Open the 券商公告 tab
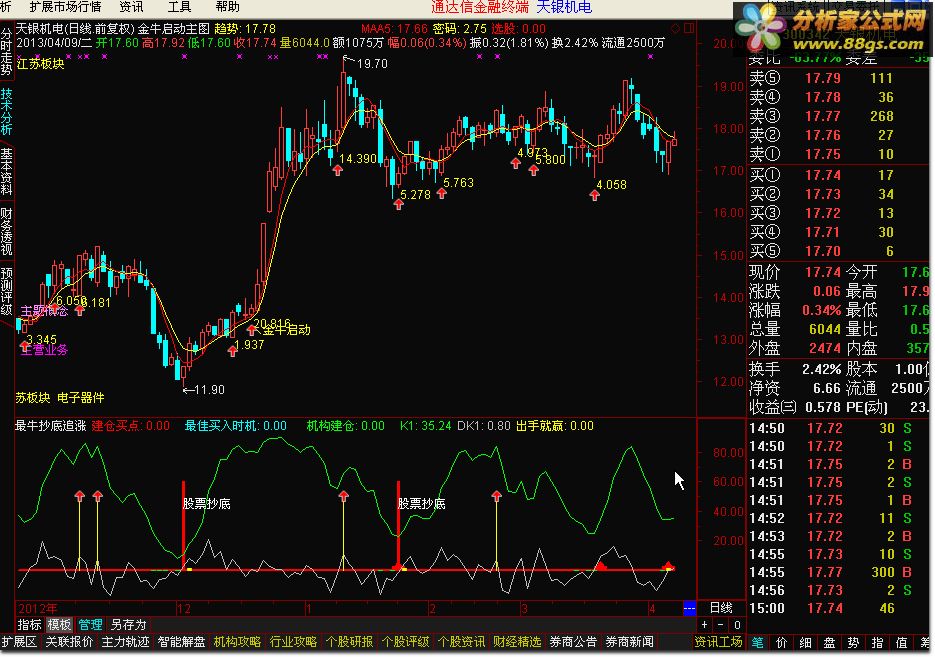The image size is (935, 657). tap(574, 642)
